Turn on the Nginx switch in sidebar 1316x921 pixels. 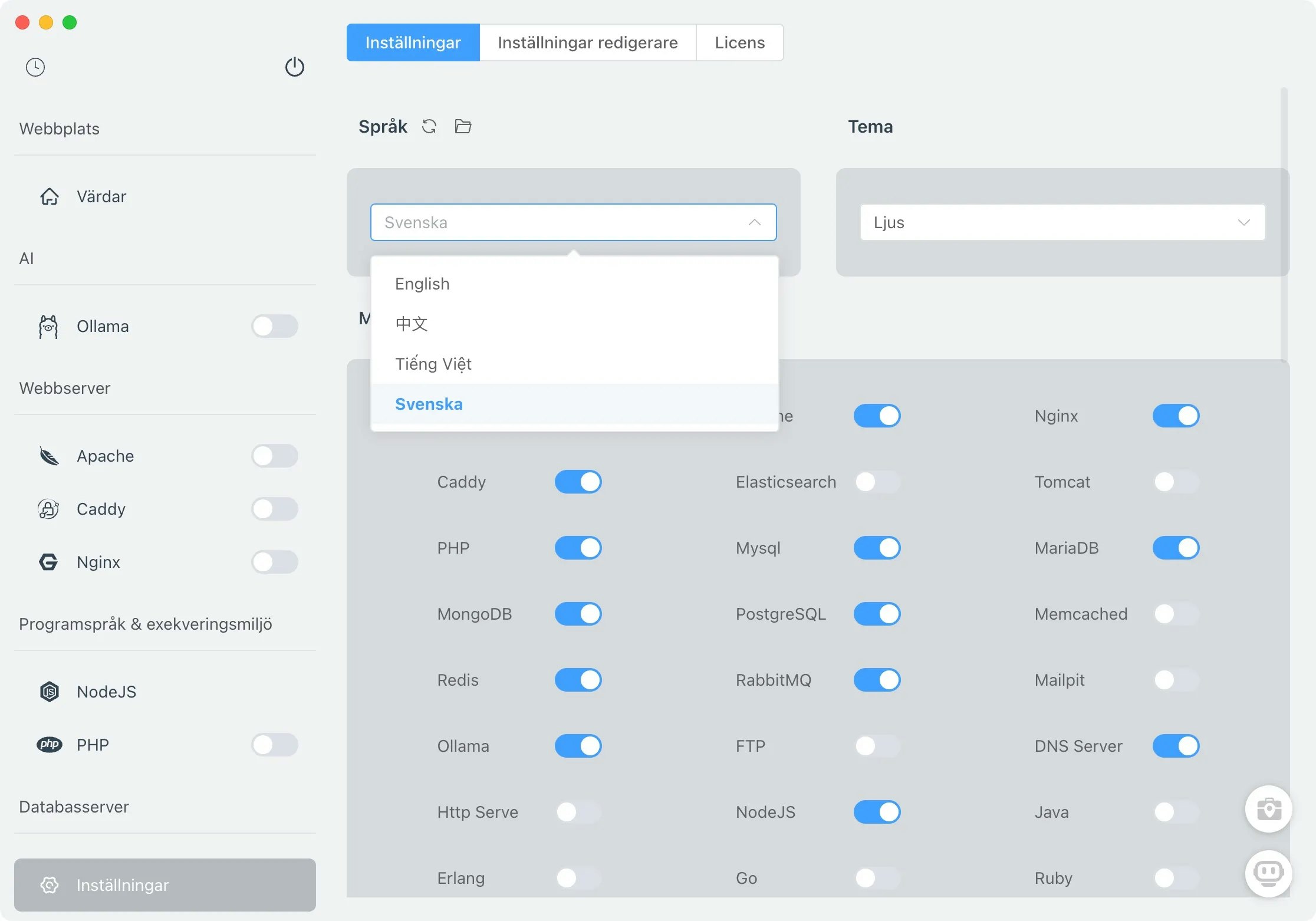(275, 562)
